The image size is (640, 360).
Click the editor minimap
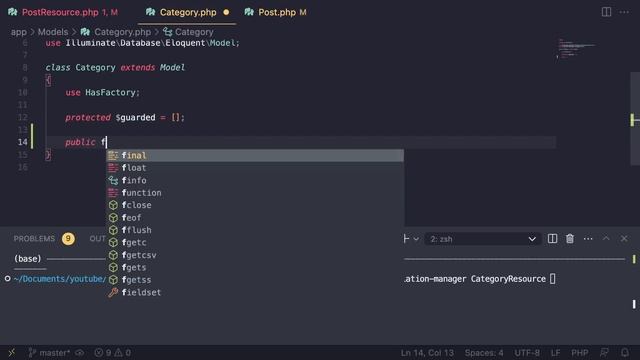pos(576,49)
